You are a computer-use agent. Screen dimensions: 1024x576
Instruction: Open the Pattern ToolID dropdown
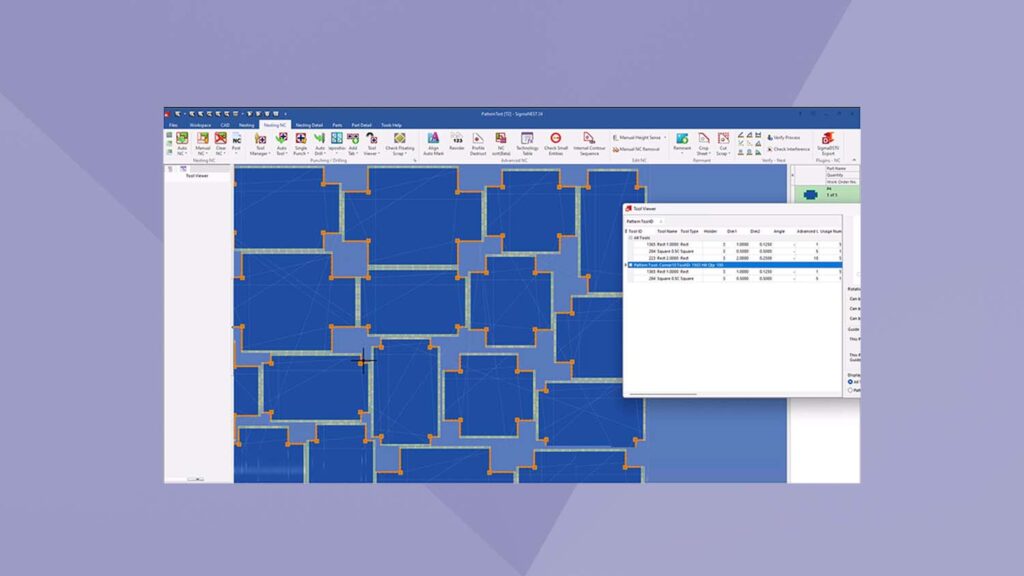point(661,222)
